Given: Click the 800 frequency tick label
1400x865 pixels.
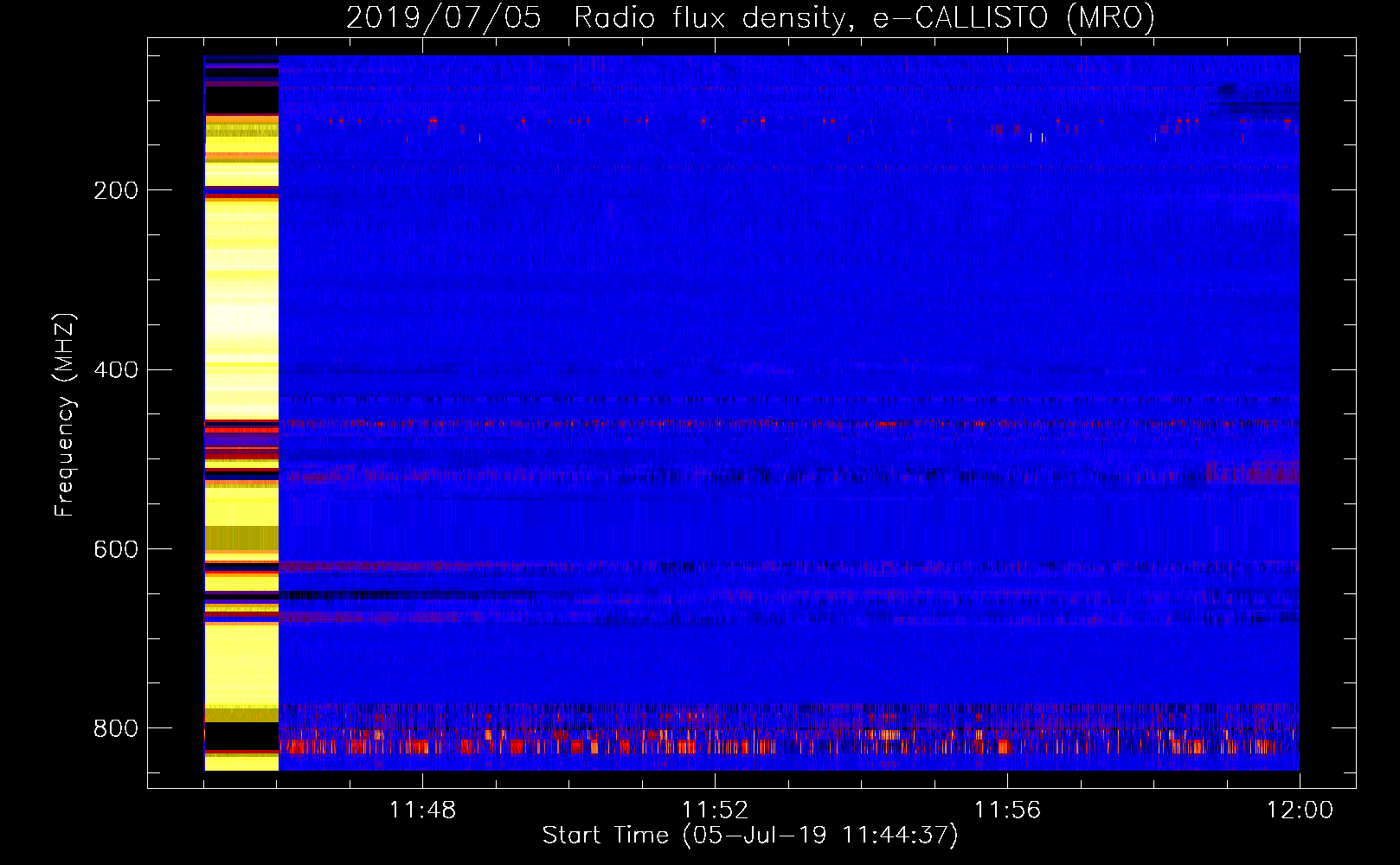Looking at the screenshot, I should [115, 728].
